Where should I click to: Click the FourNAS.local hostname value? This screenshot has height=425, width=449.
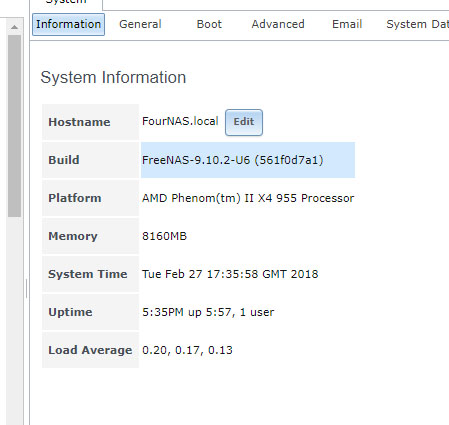180,121
